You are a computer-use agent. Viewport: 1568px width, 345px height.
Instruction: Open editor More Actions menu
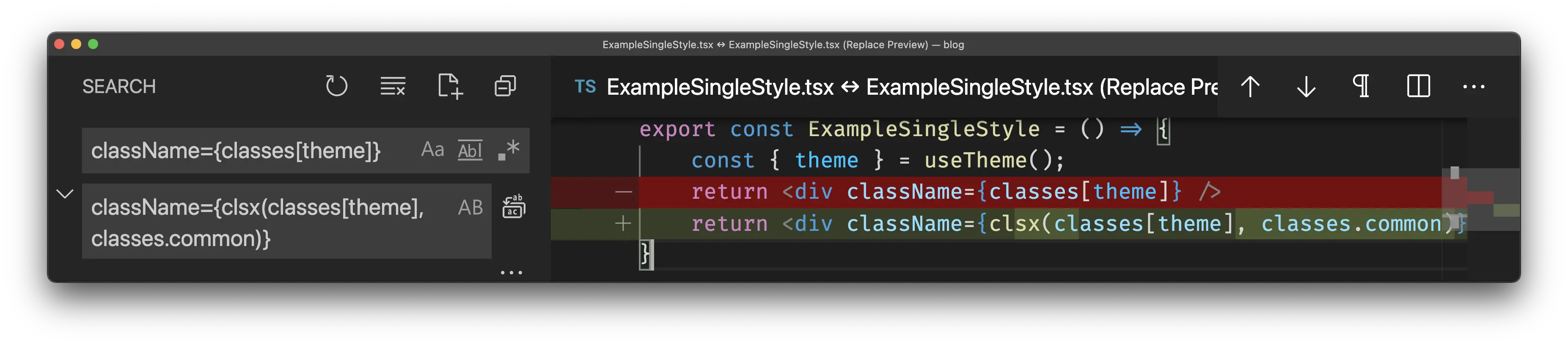[x=1474, y=87]
